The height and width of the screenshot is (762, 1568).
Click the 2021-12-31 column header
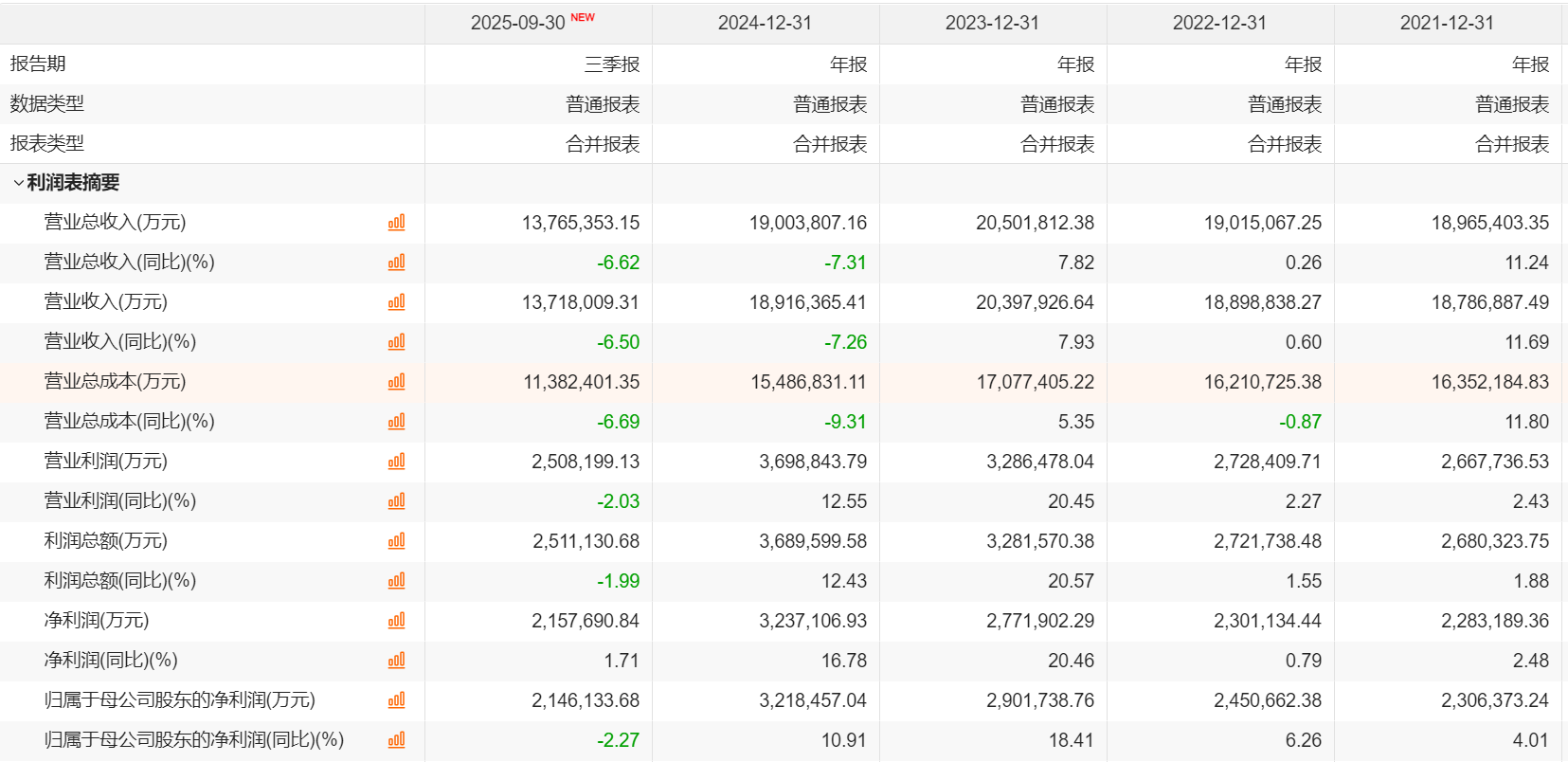coord(1447,23)
